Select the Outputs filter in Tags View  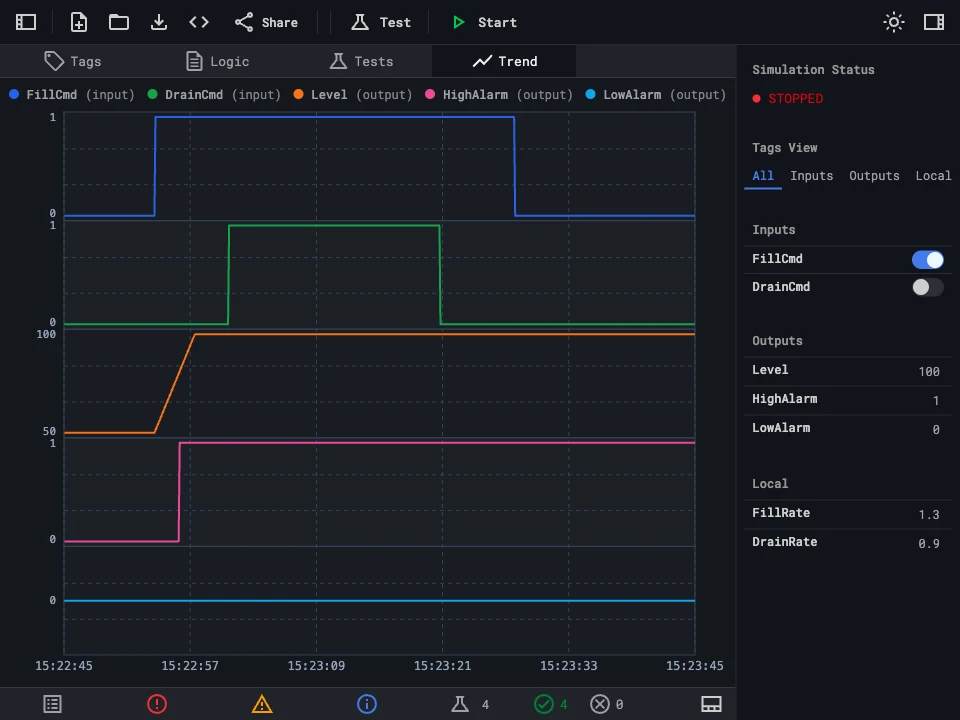[x=874, y=175]
